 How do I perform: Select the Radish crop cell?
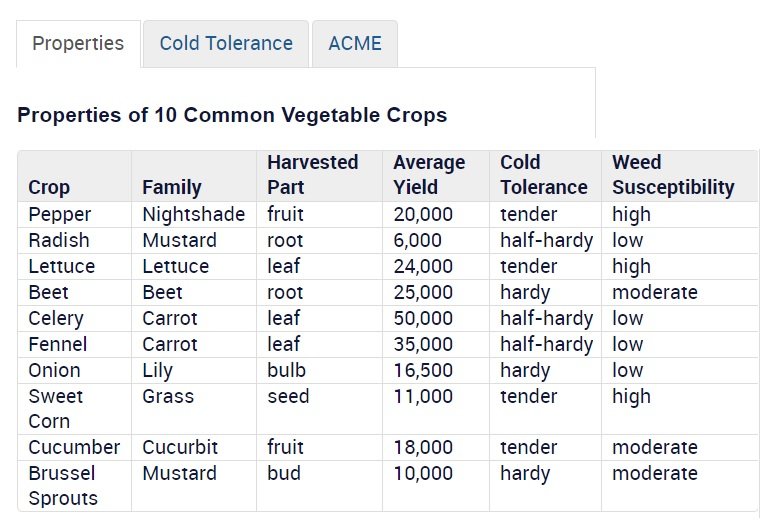59,240
